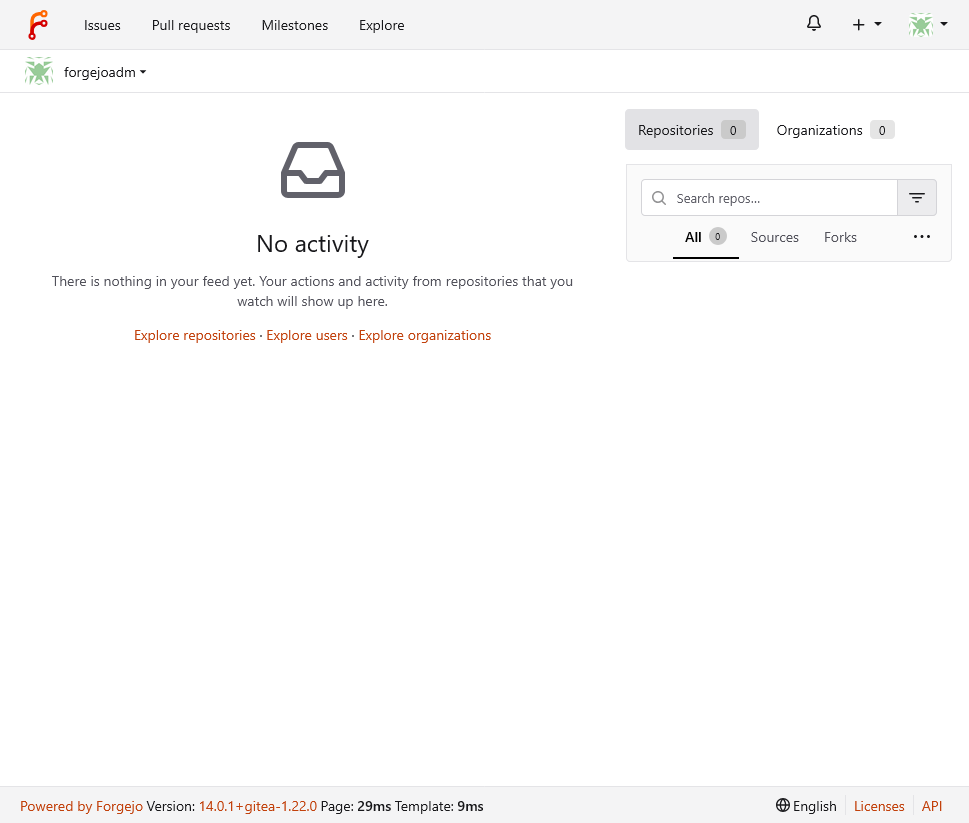Click inside the Search repos field
The image size is (969, 823).
click(770, 197)
